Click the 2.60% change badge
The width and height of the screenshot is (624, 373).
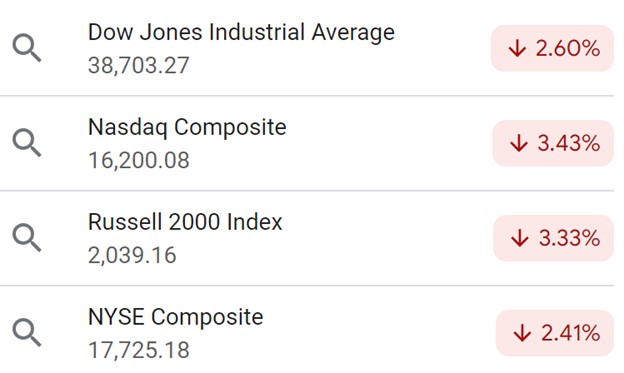(x=552, y=48)
